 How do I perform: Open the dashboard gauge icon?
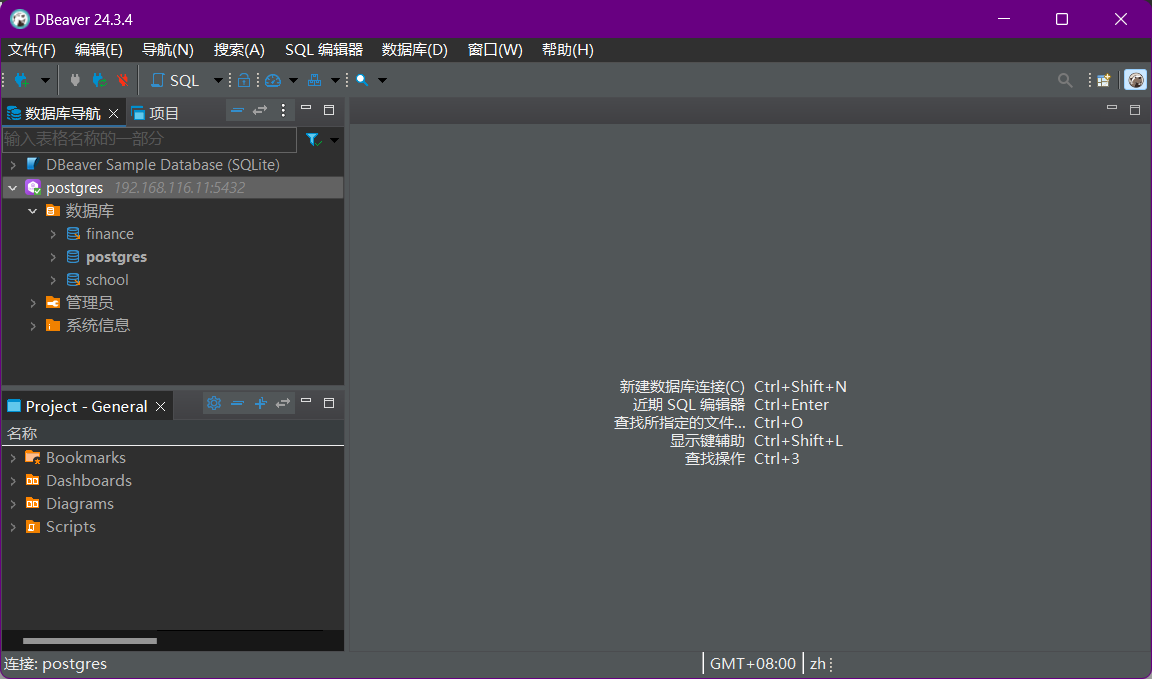[x=273, y=80]
